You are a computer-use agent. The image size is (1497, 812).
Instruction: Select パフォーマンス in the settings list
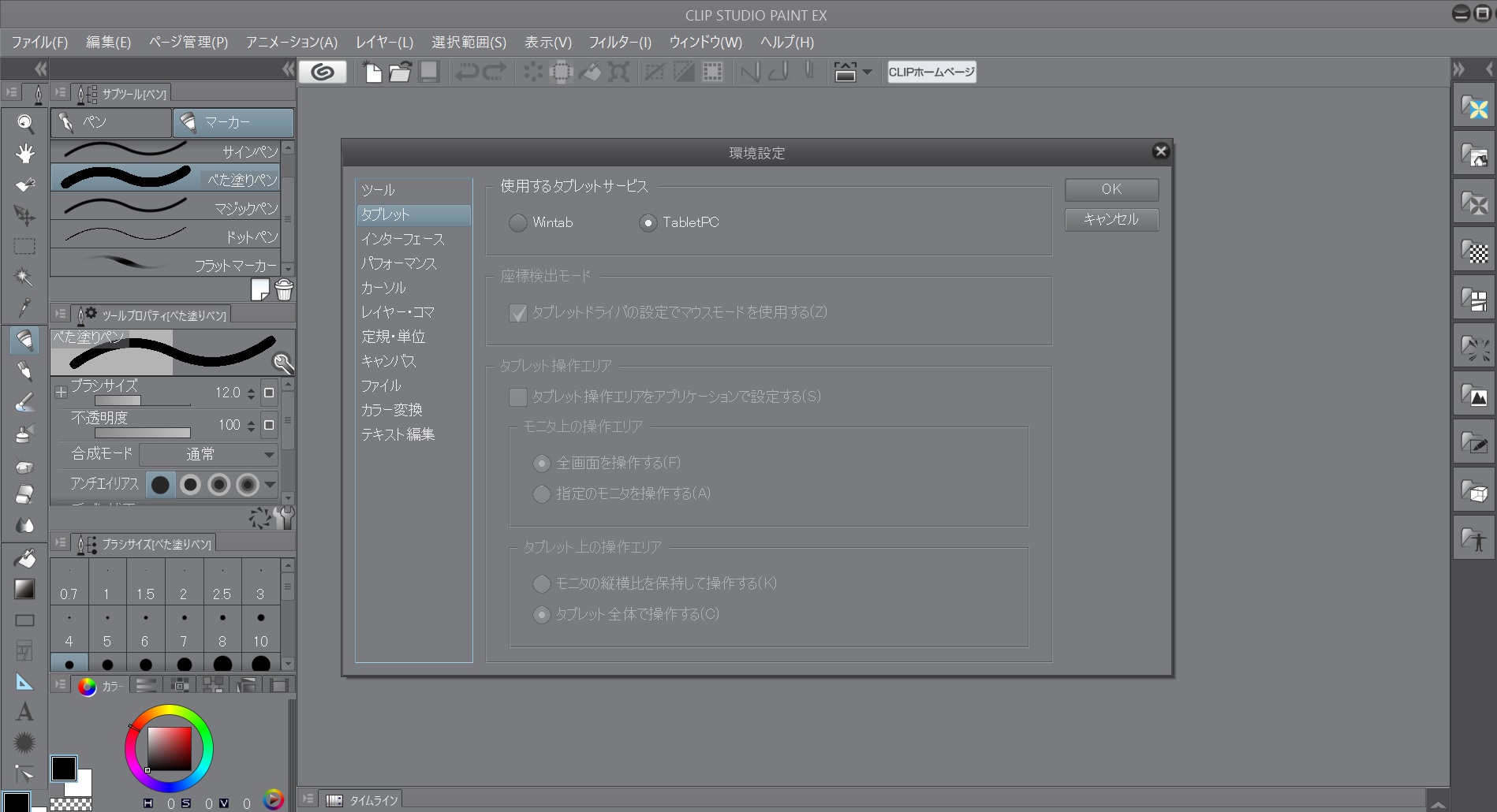point(398,263)
